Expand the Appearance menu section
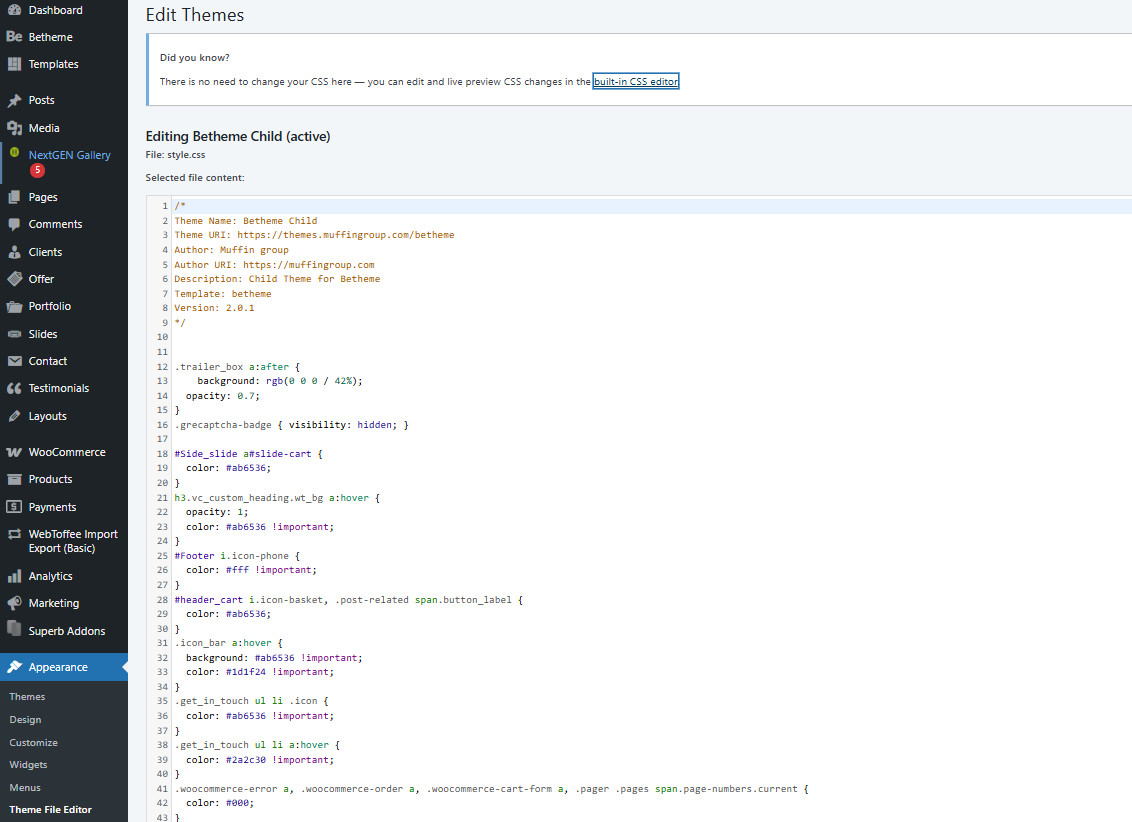Viewport: 1132px width, 822px height. click(58, 667)
